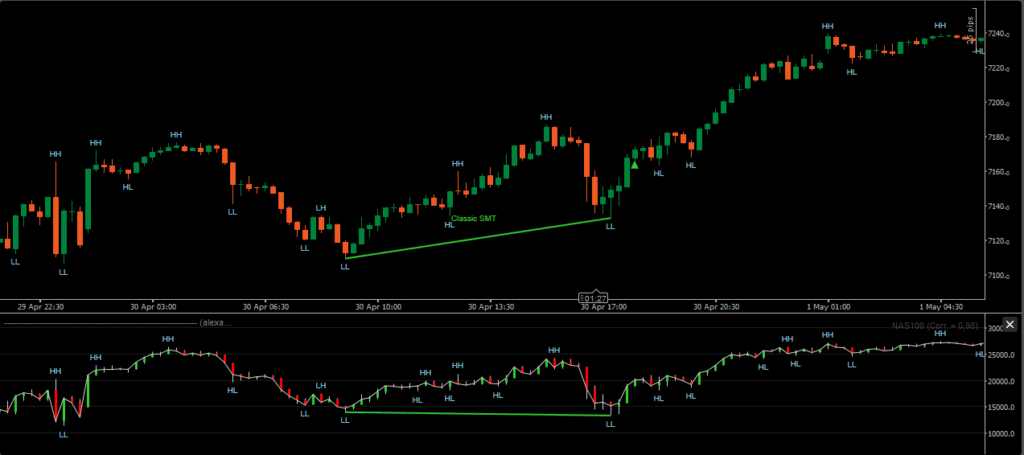Click the 7200 price axis label

tap(1000, 102)
